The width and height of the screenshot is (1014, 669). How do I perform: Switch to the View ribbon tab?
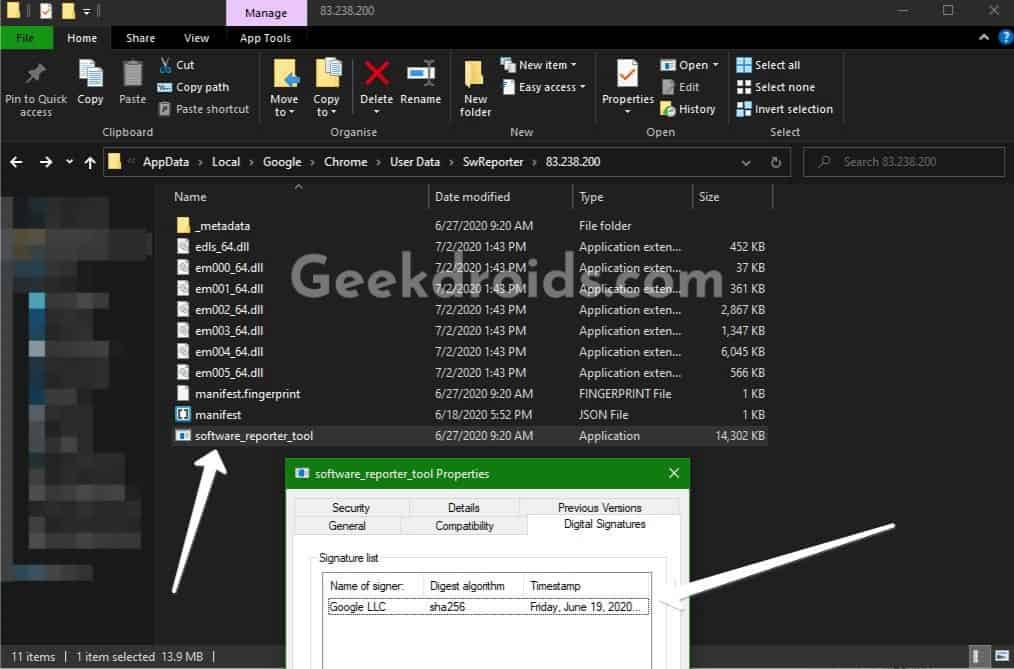197,38
